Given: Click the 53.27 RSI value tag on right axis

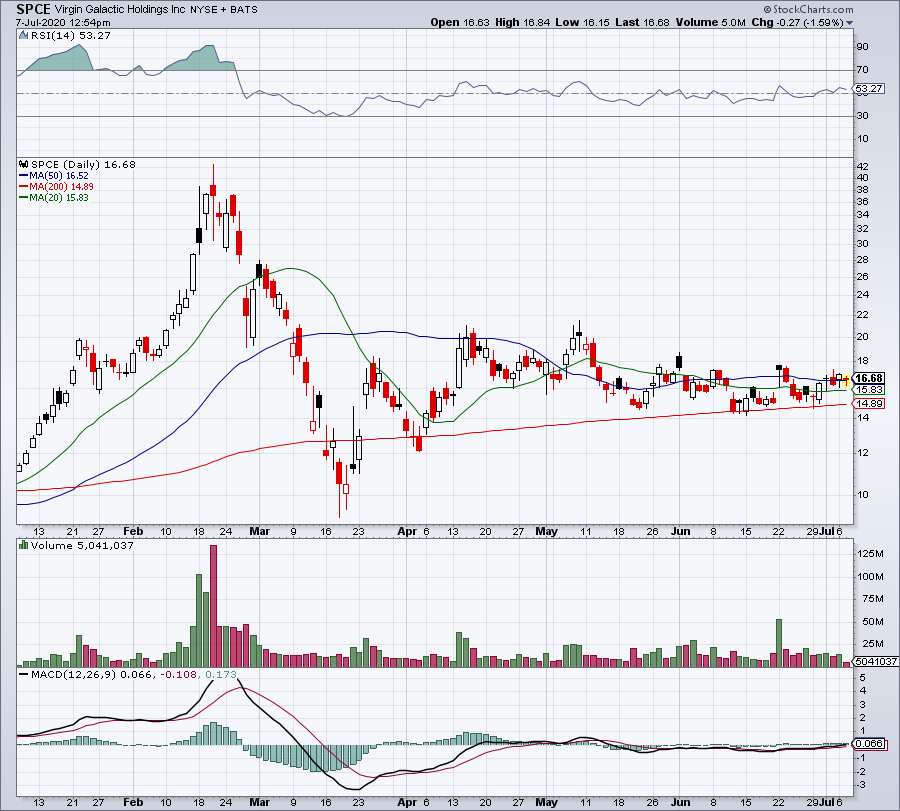Looking at the screenshot, I should point(868,88).
